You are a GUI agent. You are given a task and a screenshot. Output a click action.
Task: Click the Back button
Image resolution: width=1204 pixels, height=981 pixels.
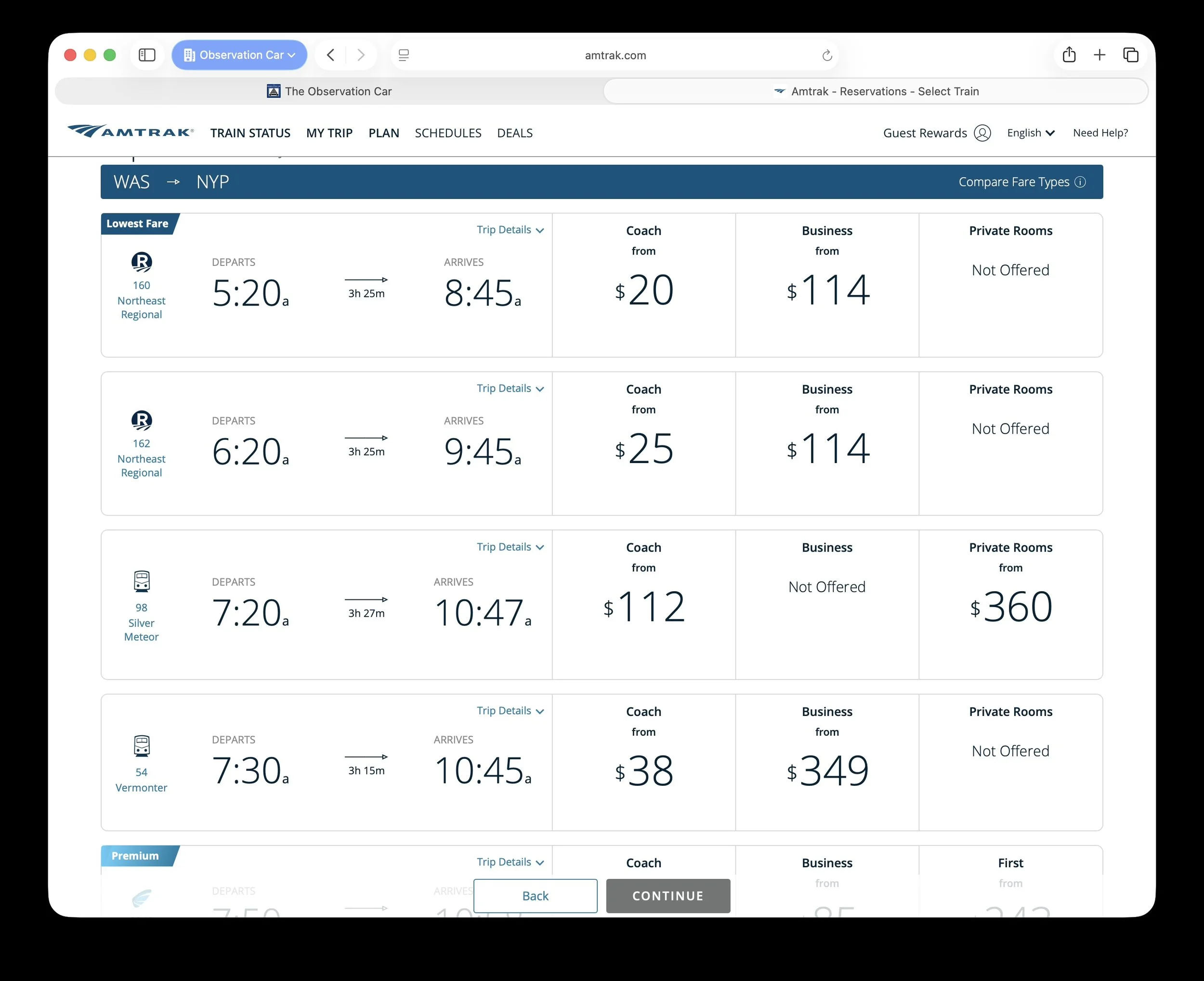click(x=535, y=896)
